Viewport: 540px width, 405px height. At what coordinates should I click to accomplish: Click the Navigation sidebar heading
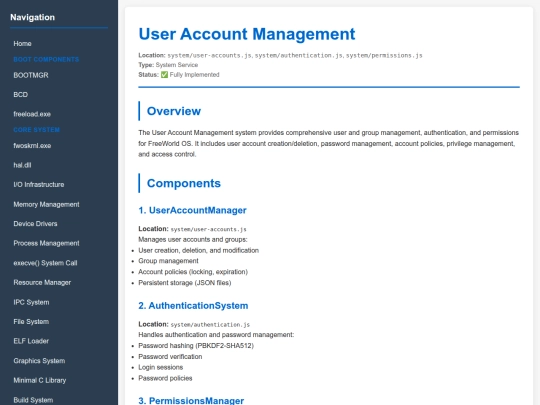pyautogui.click(x=32, y=17)
